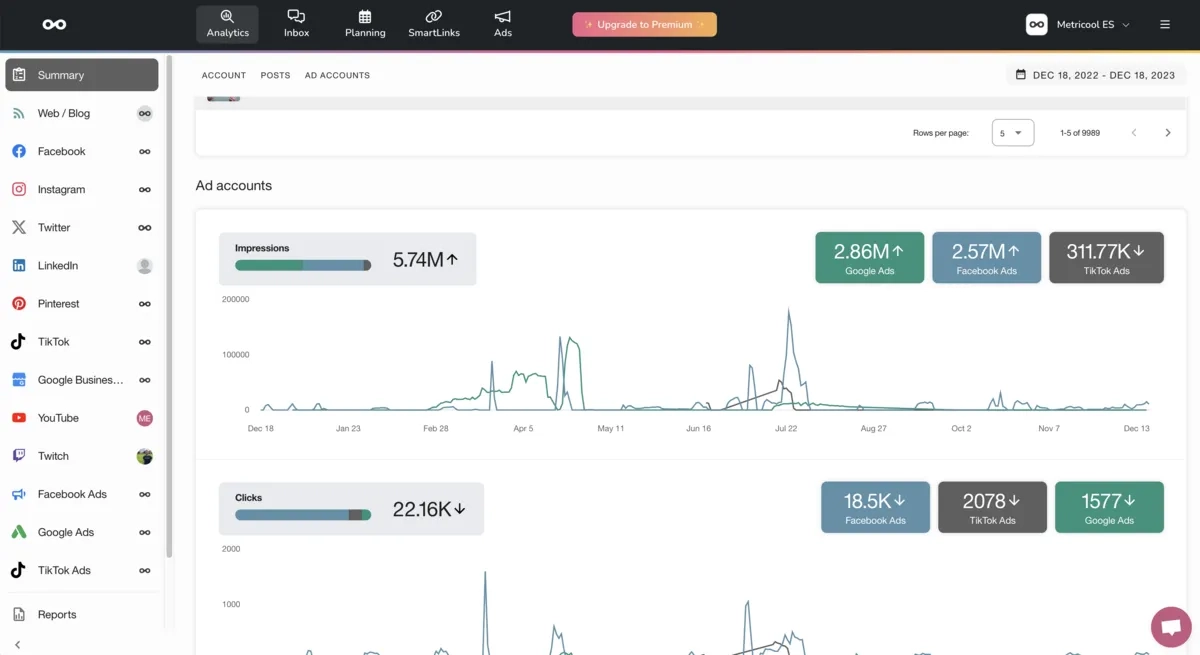Click the LinkedIn row's profile avatar
This screenshot has width=1200, height=655.
coord(145,265)
